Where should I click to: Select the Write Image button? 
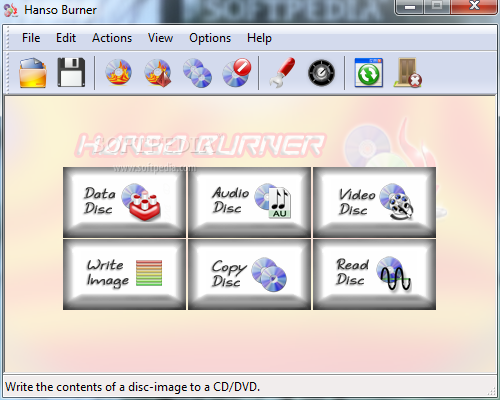[124, 274]
